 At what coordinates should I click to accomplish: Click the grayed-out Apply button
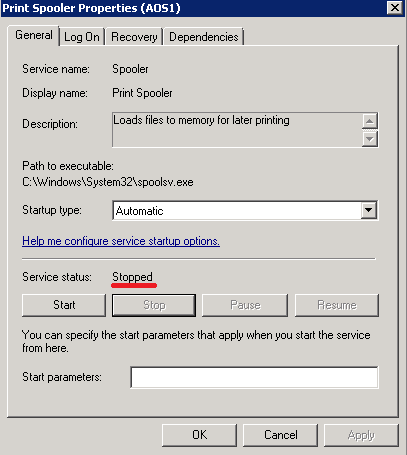coord(361,435)
